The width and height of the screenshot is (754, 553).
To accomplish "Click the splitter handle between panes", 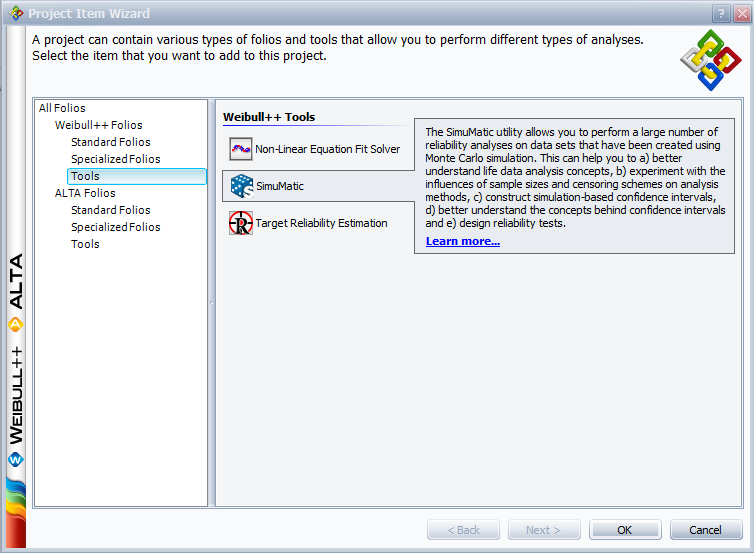I will pyautogui.click(x=212, y=303).
